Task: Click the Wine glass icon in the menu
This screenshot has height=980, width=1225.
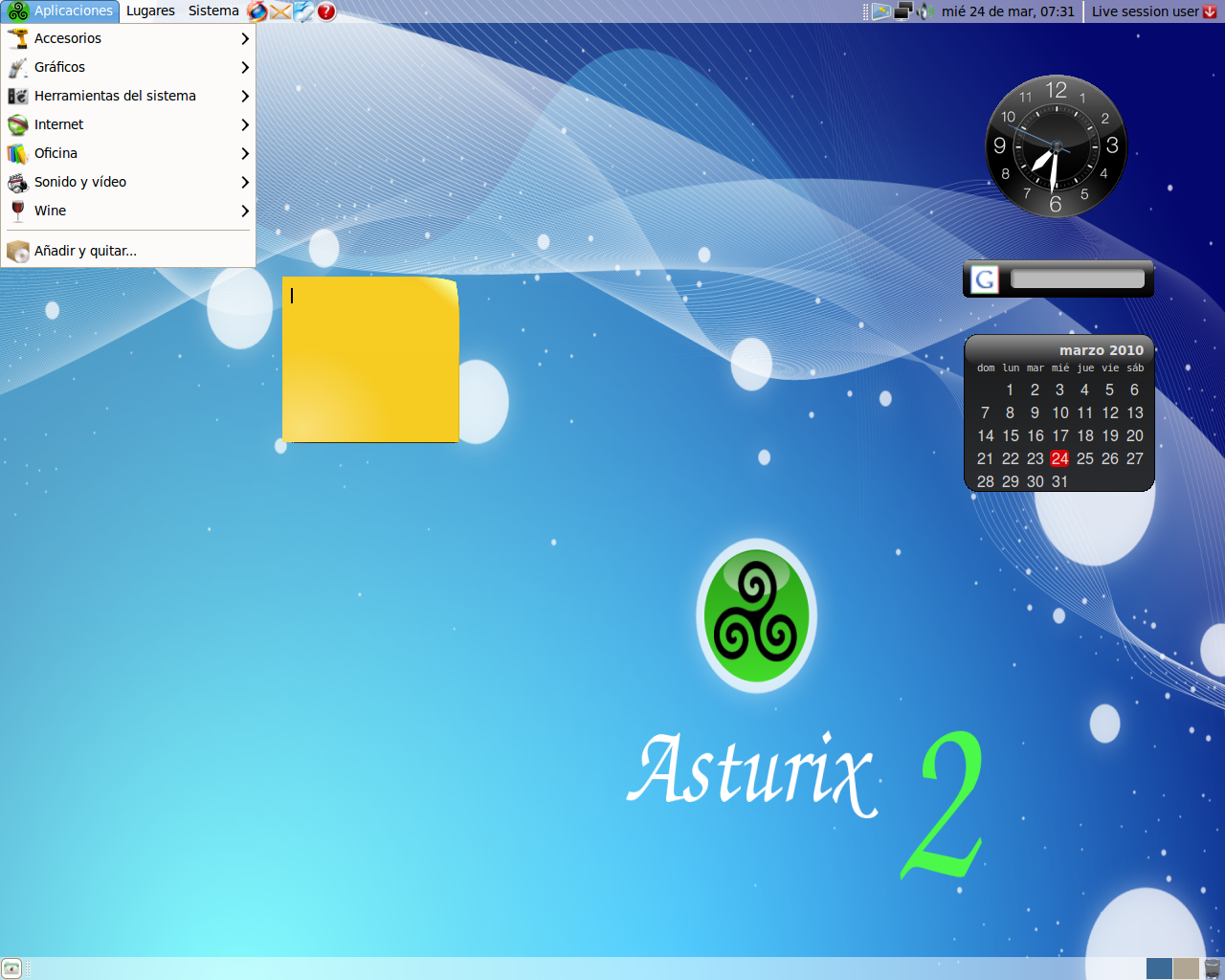Action: pyautogui.click(x=17, y=211)
